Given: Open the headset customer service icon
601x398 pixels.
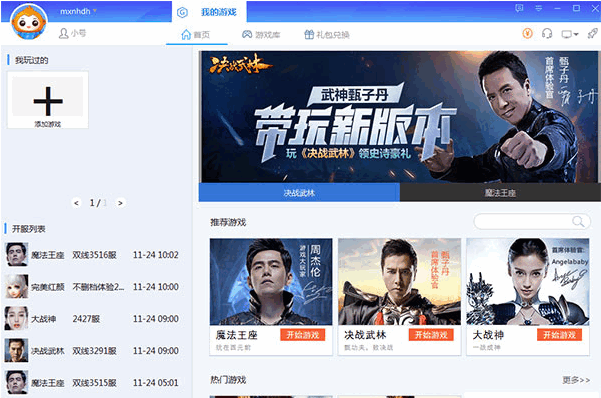Looking at the screenshot, I should 547,34.
